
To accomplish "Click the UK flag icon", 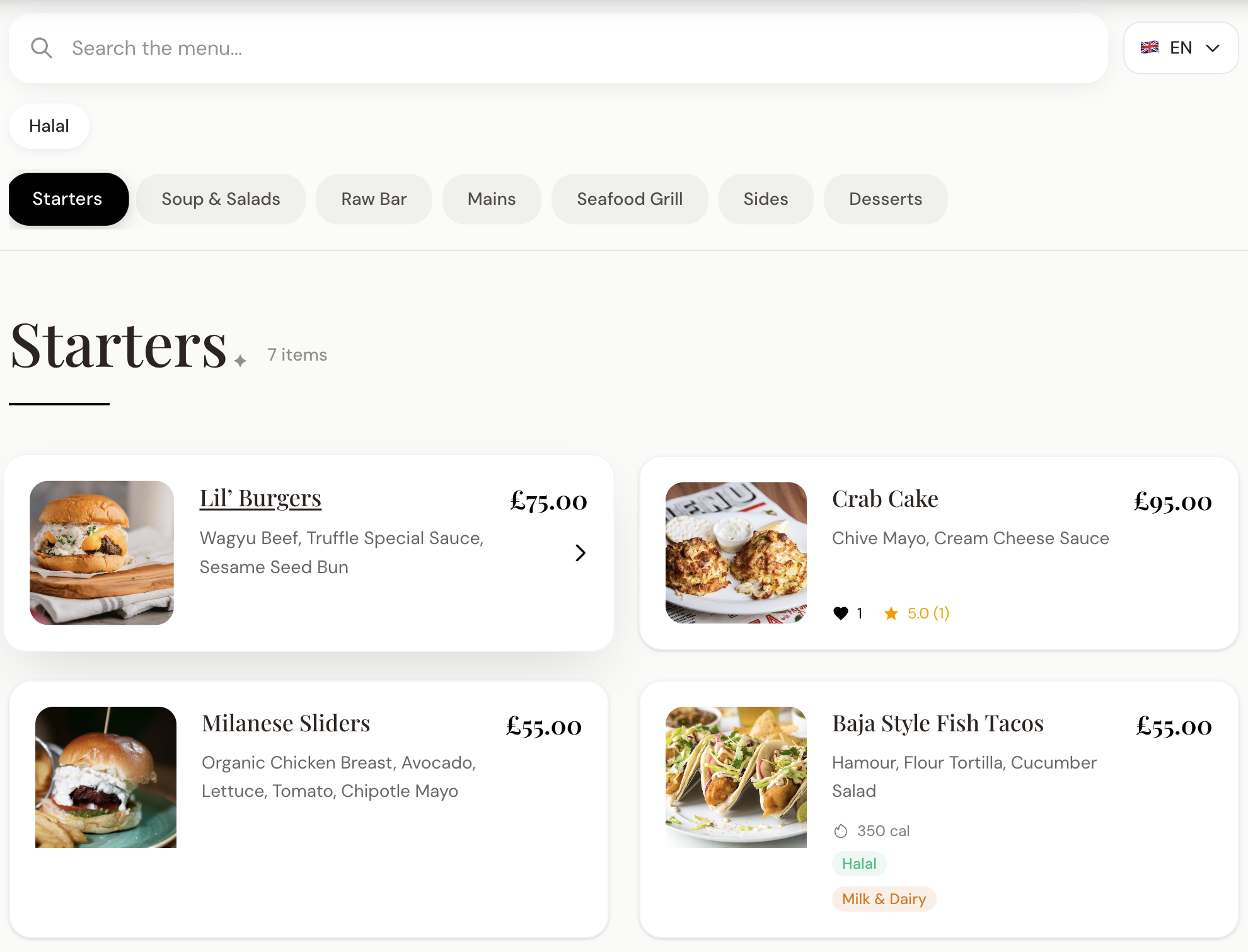I will [1149, 47].
